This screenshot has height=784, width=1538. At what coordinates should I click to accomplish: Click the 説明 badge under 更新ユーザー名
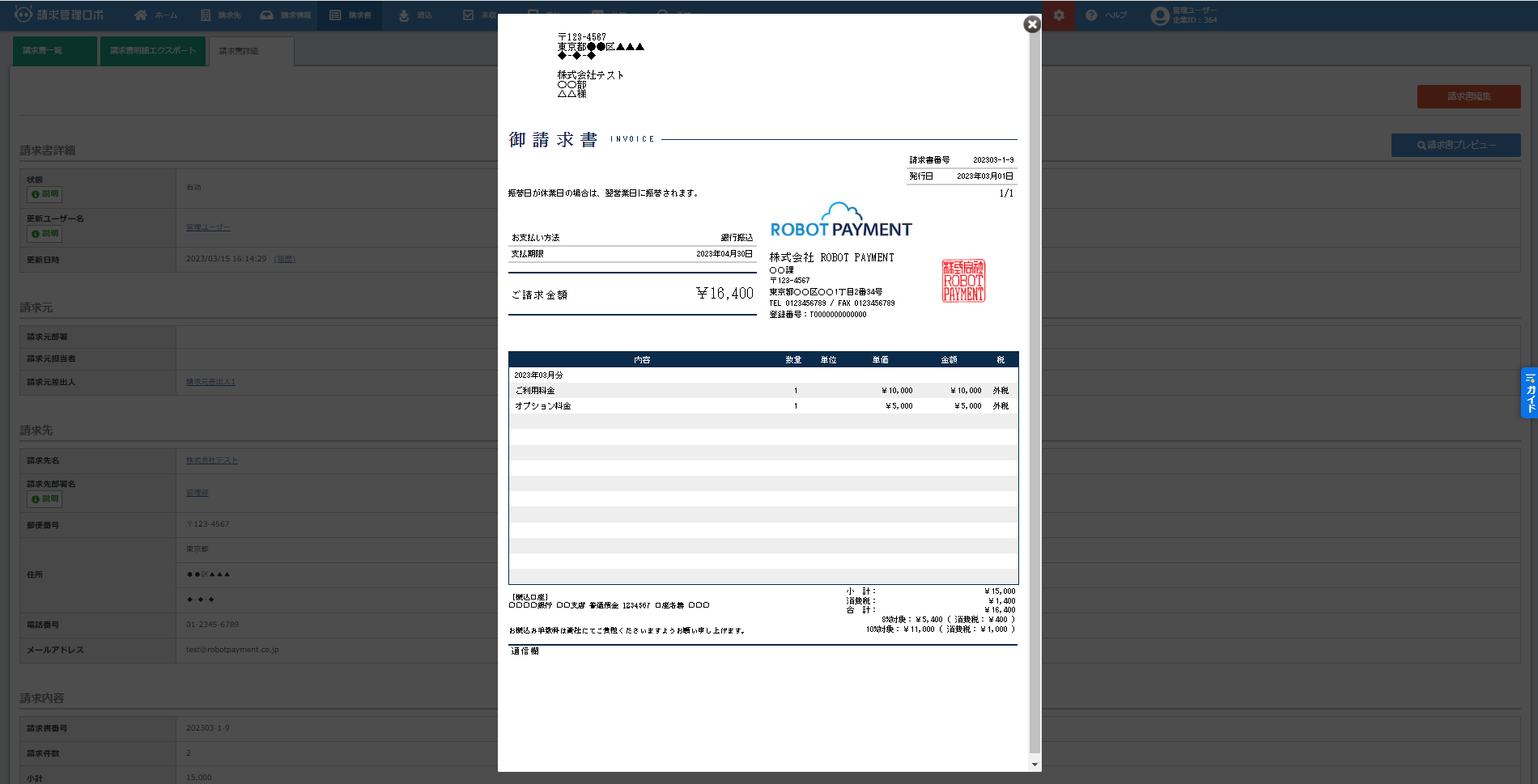[45, 234]
